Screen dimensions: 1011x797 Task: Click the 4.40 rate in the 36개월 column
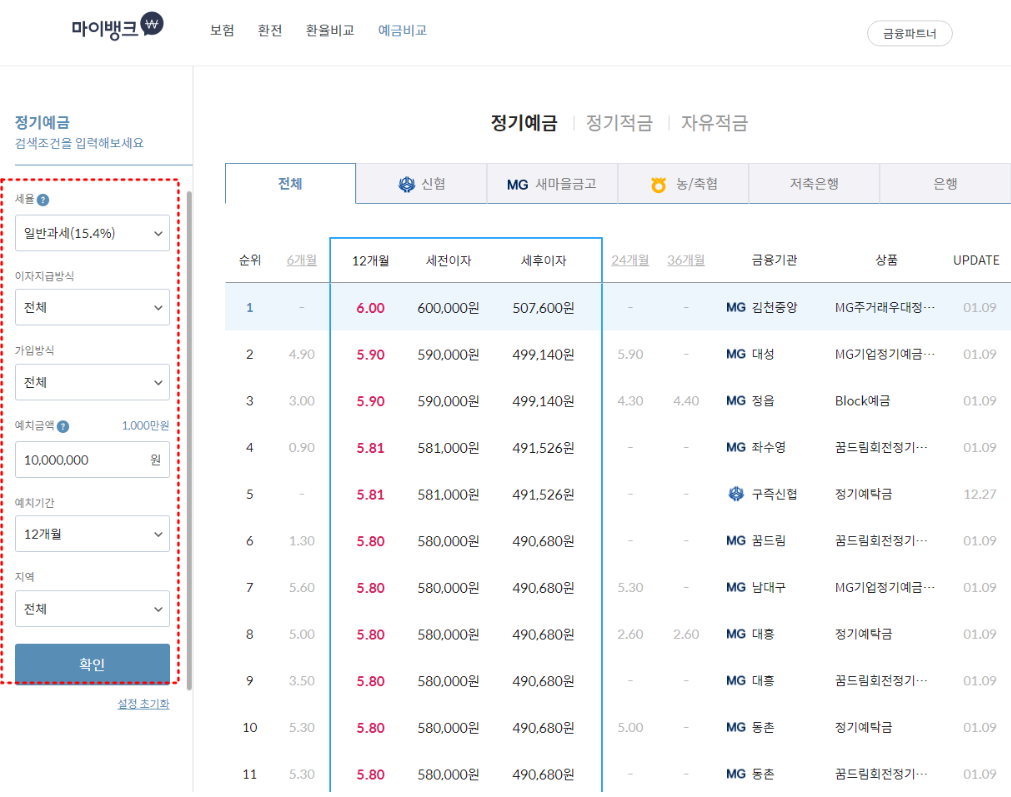click(x=686, y=400)
